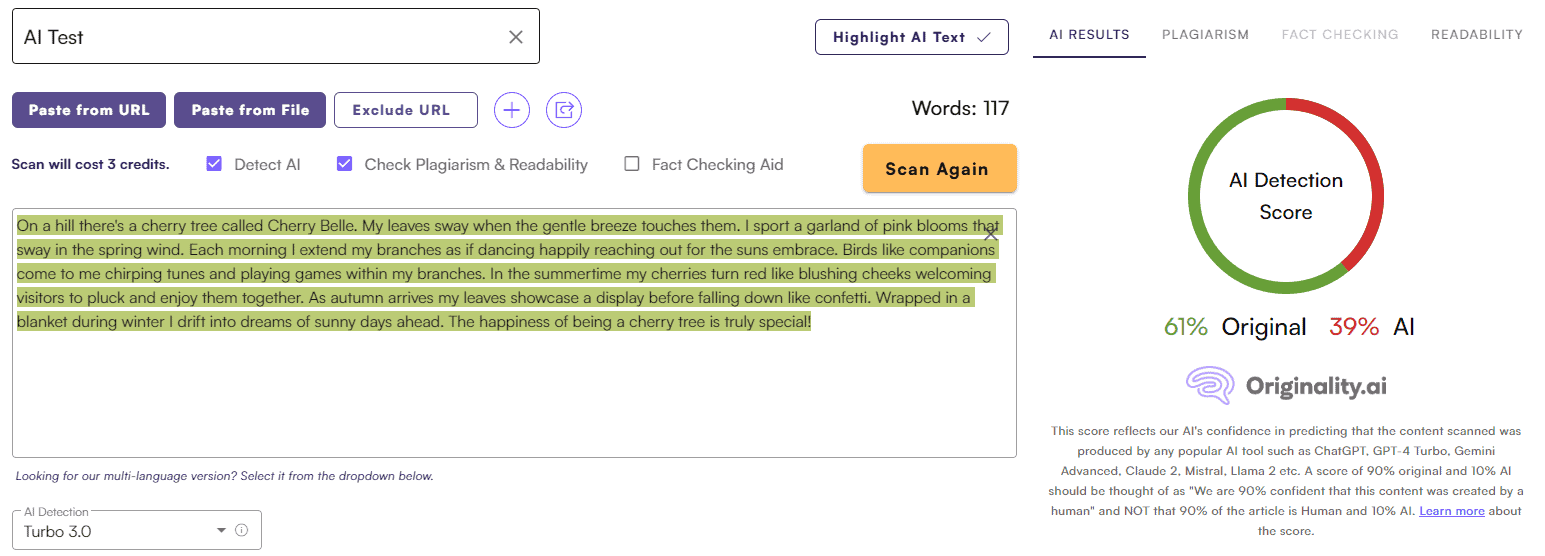Enable the Fact Checking Aid checkbox

(x=632, y=164)
